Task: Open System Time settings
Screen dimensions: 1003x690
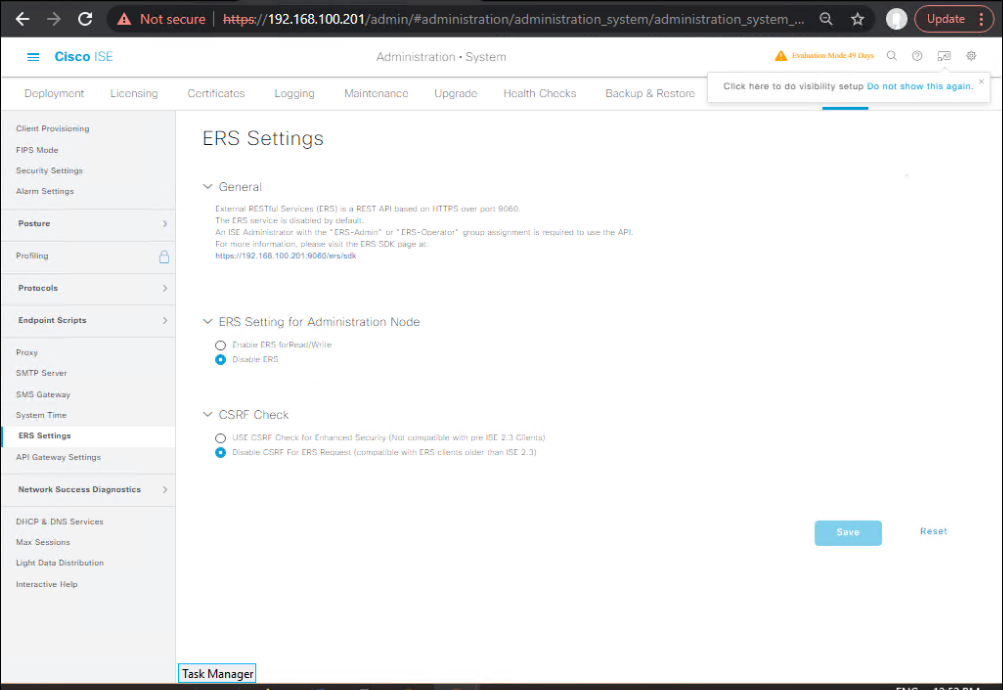Action: [x=41, y=415]
